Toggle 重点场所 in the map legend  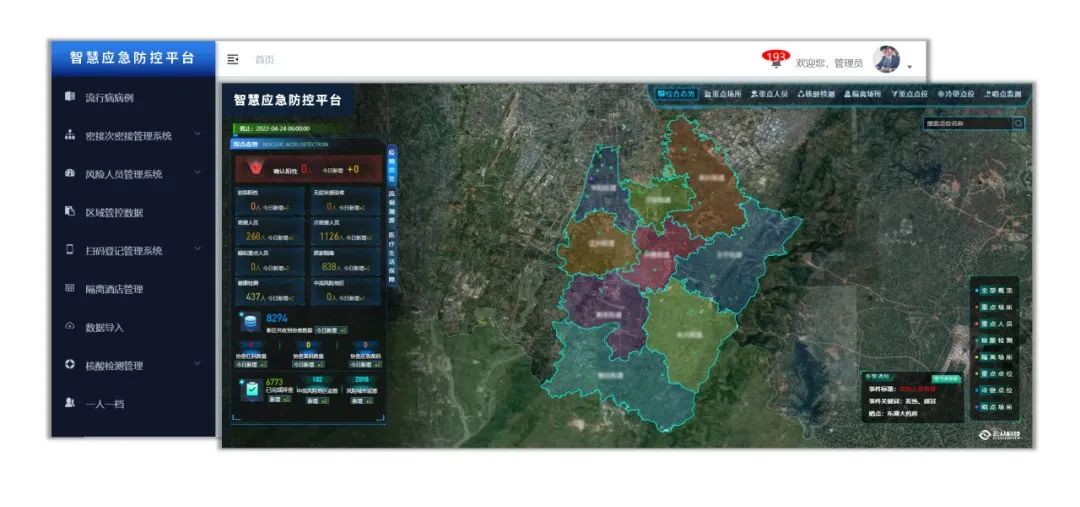[x=995, y=307]
